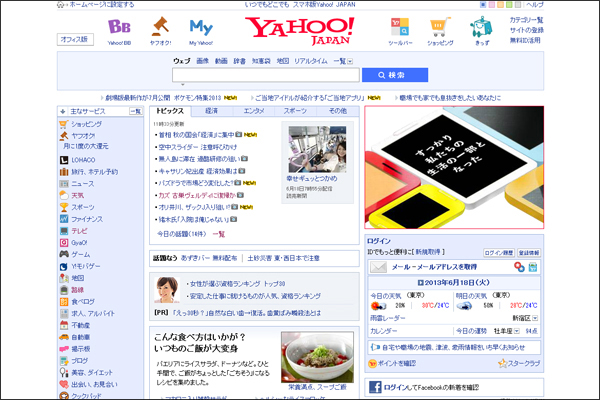Click the ログイン履歴 button
600x400 pixels.
497,254
